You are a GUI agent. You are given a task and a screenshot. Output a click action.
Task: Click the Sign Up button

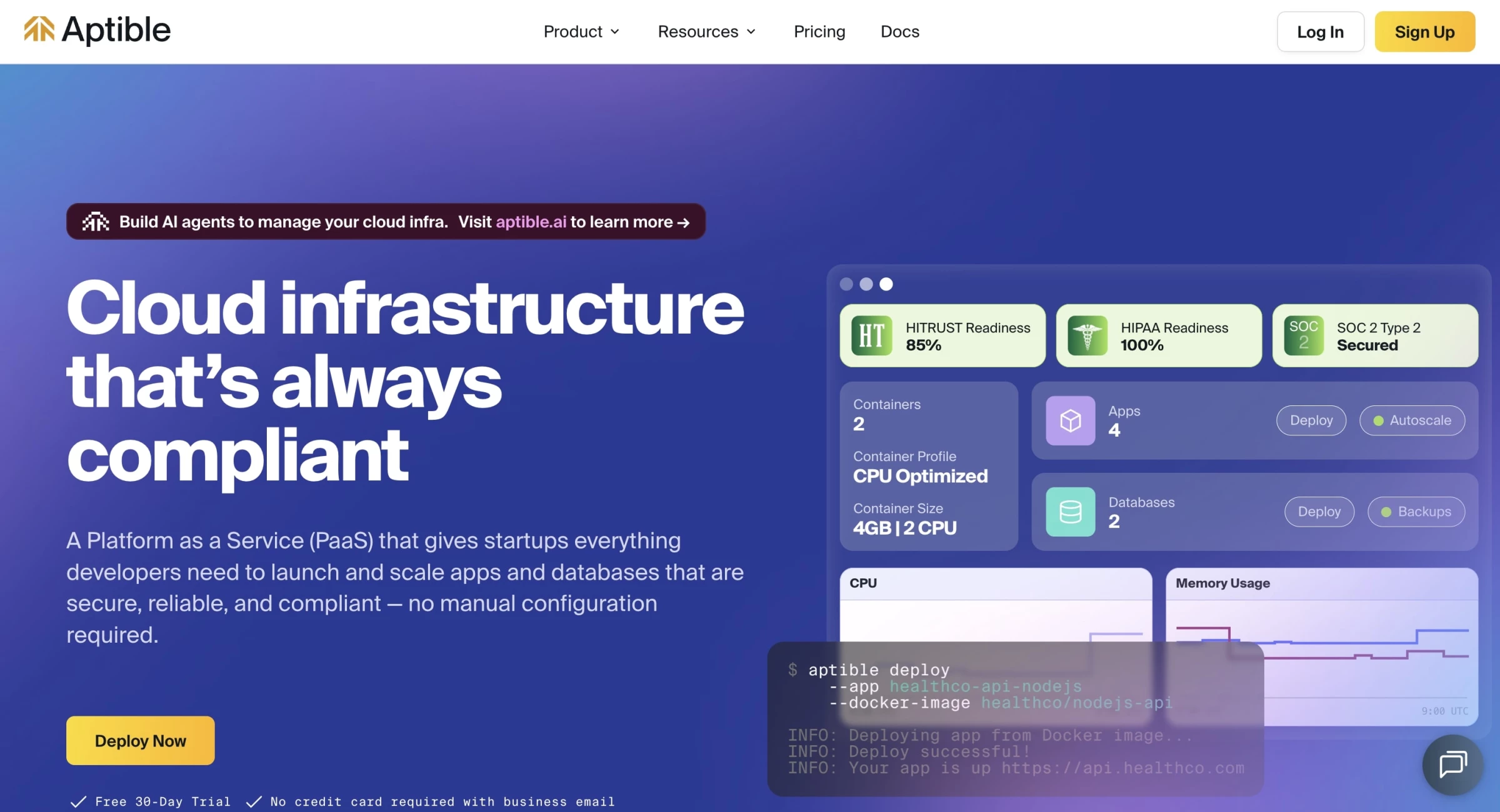click(x=1424, y=32)
